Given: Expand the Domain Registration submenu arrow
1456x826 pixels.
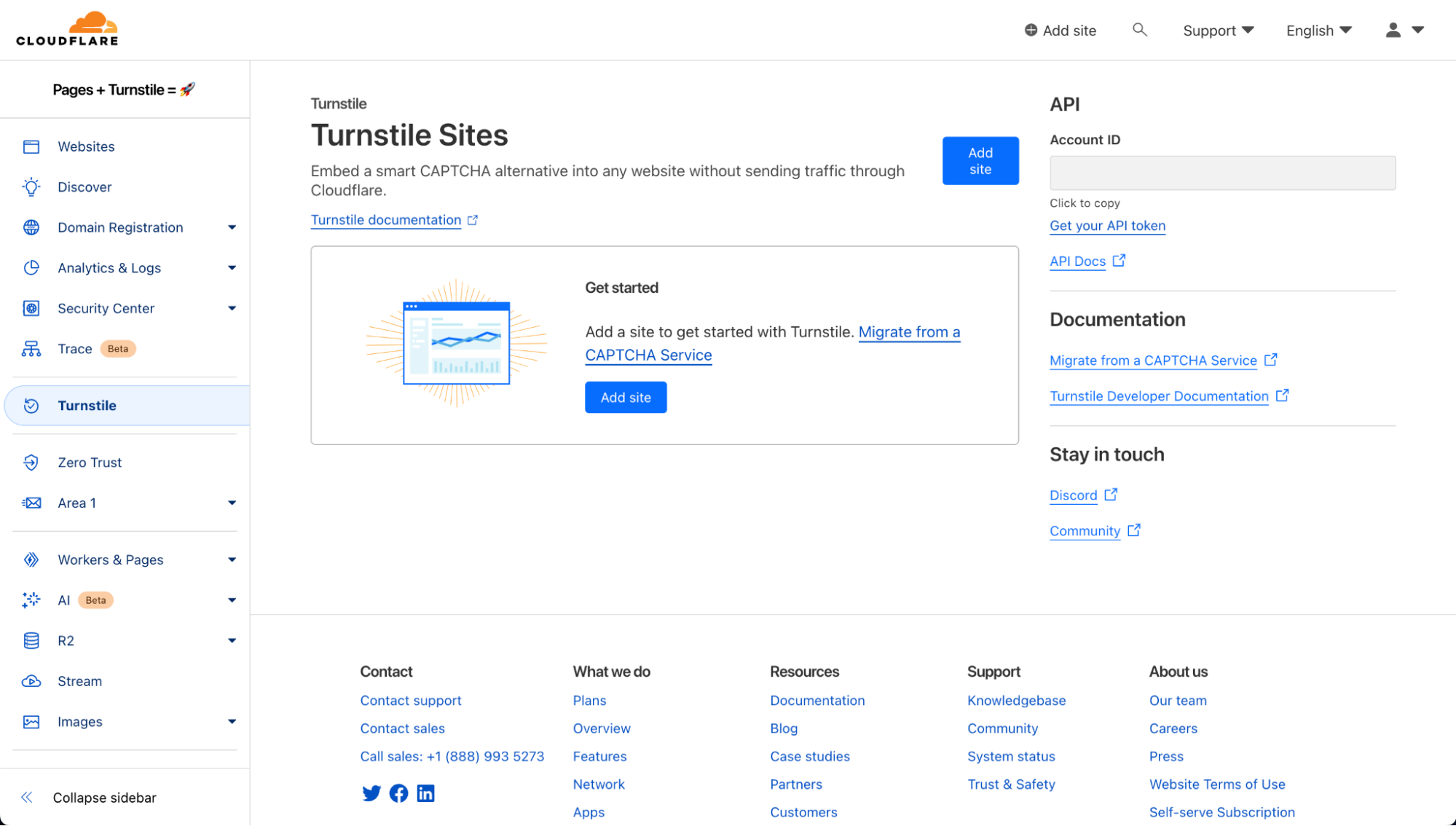Looking at the screenshot, I should (232, 227).
